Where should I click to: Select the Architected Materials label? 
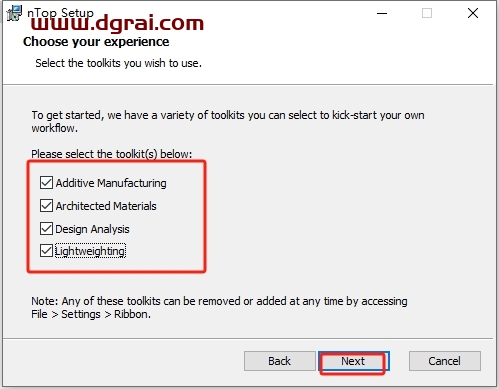106,206
